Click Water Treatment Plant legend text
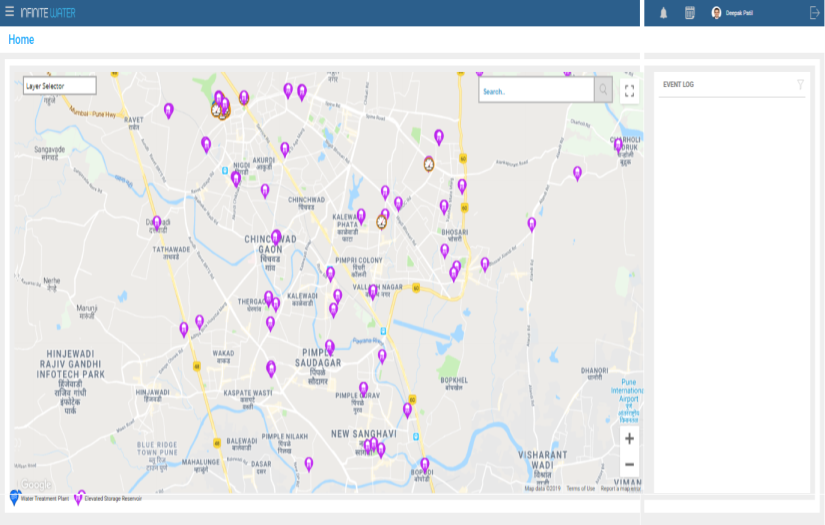Viewport: 825px width, 525px height. [45, 498]
